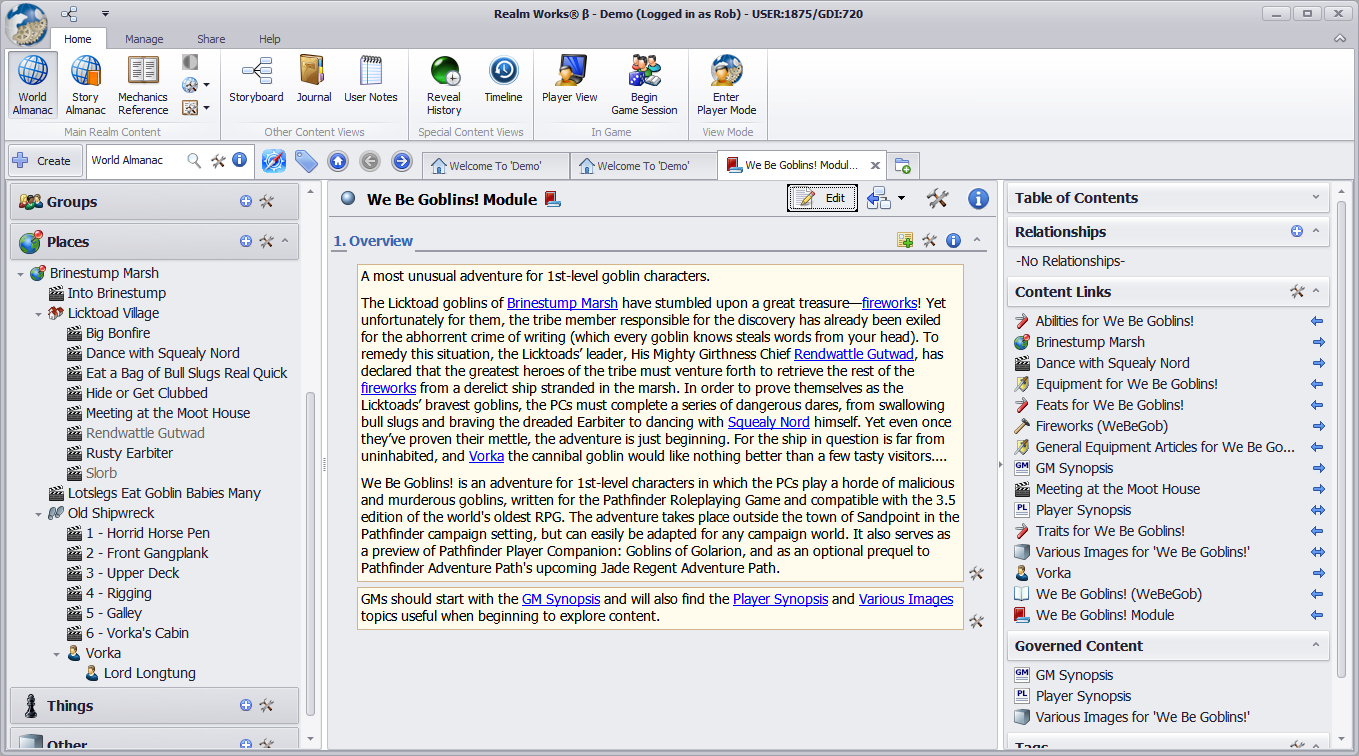Collapse the Content Links panel
Image resolution: width=1359 pixels, height=756 pixels.
1316,291
